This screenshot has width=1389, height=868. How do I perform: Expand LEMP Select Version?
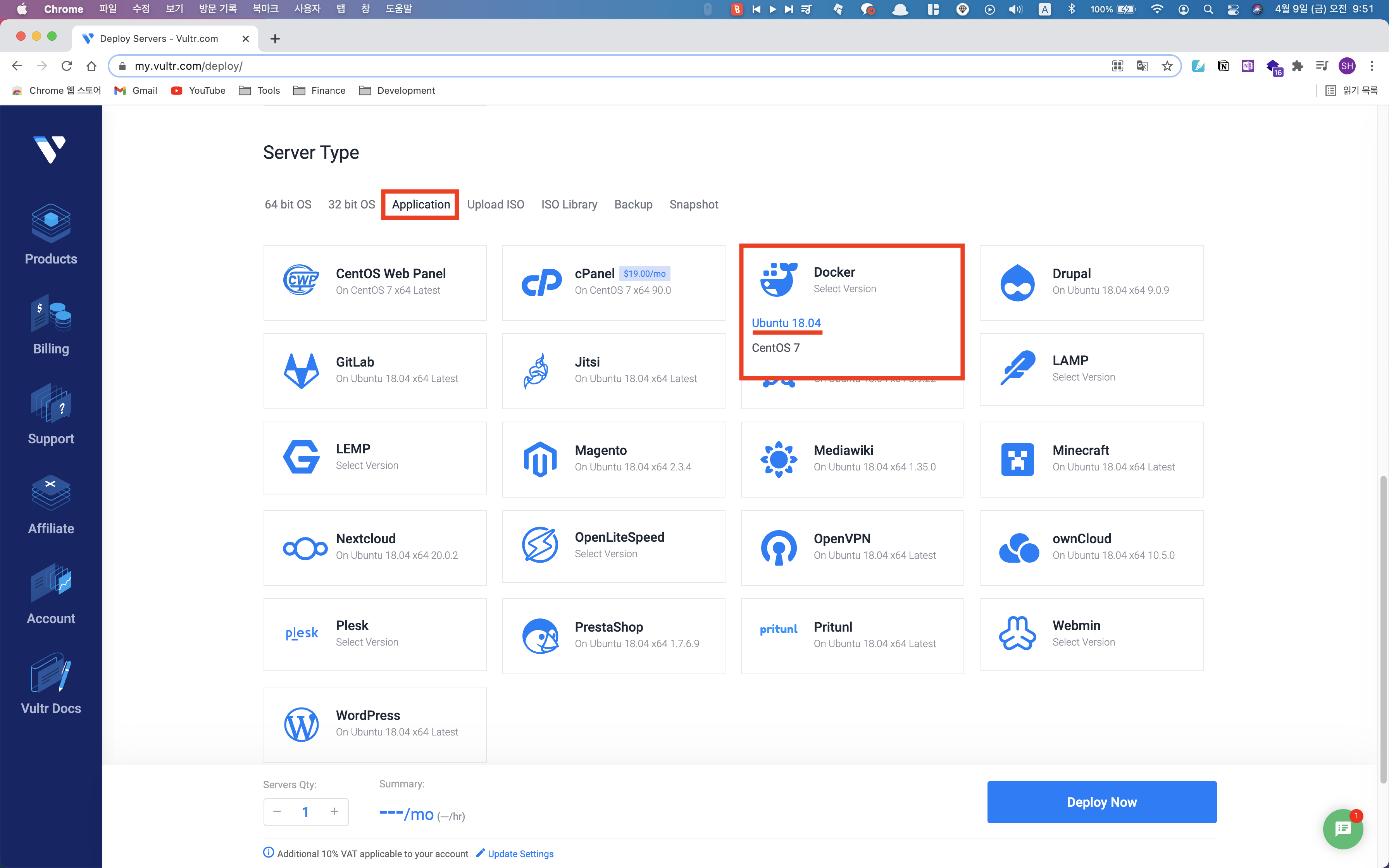point(367,465)
